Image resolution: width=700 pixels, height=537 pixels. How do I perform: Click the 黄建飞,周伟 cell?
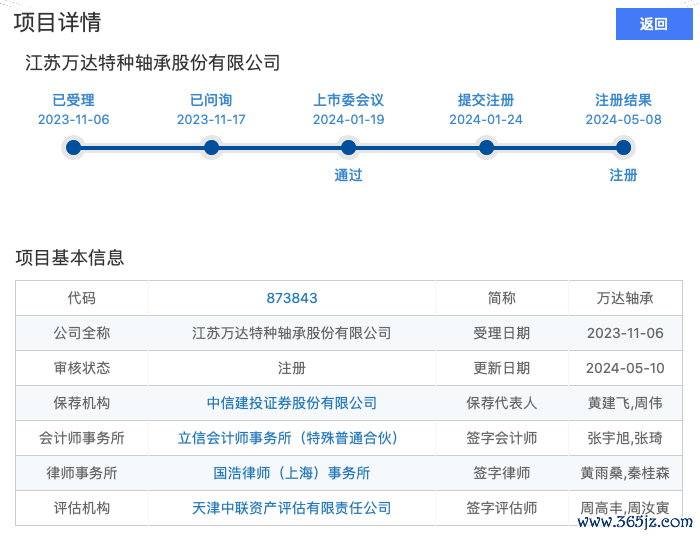(x=625, y=403)
